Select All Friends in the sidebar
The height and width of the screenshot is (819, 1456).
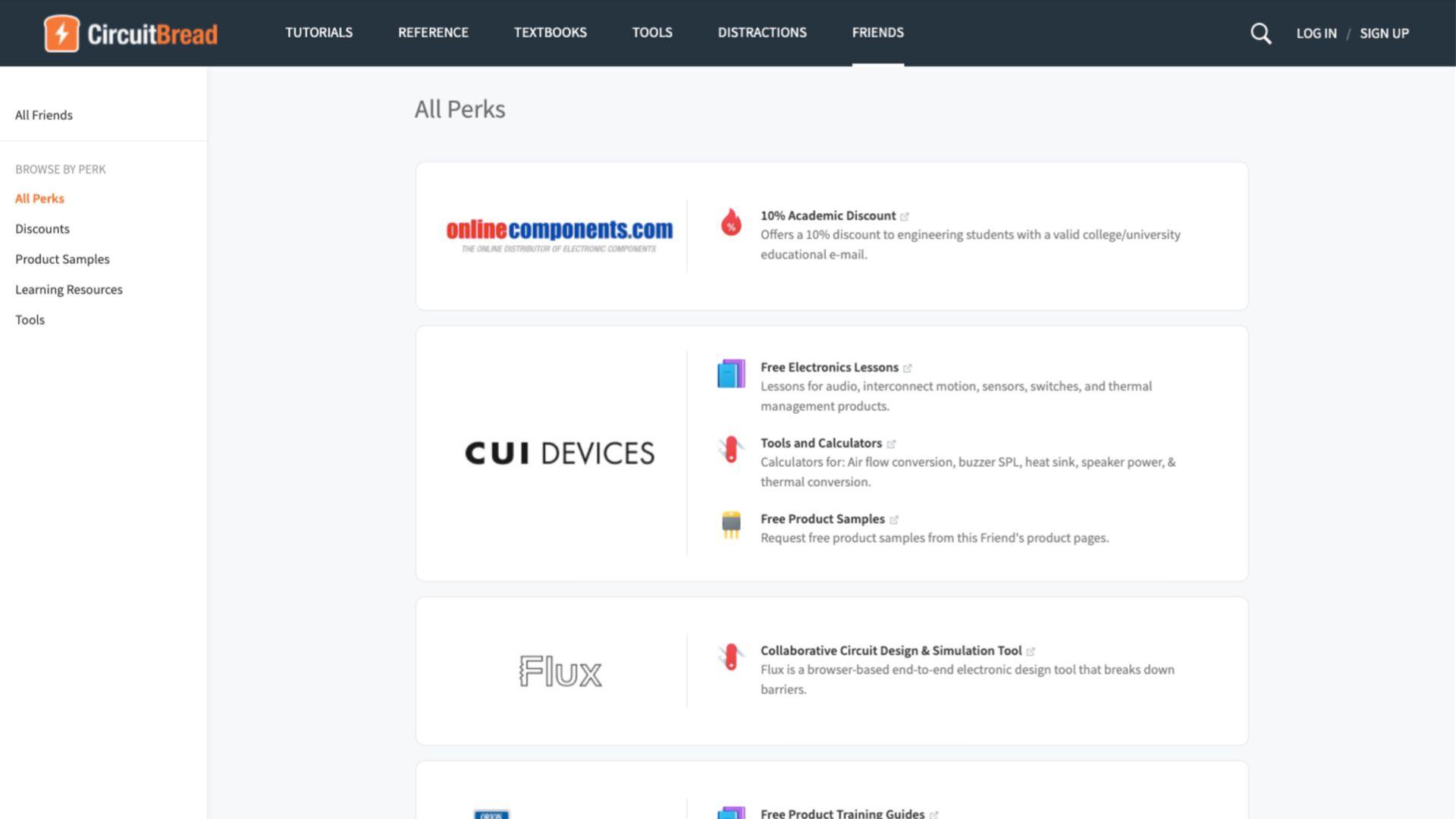click(x=44, y=115)
